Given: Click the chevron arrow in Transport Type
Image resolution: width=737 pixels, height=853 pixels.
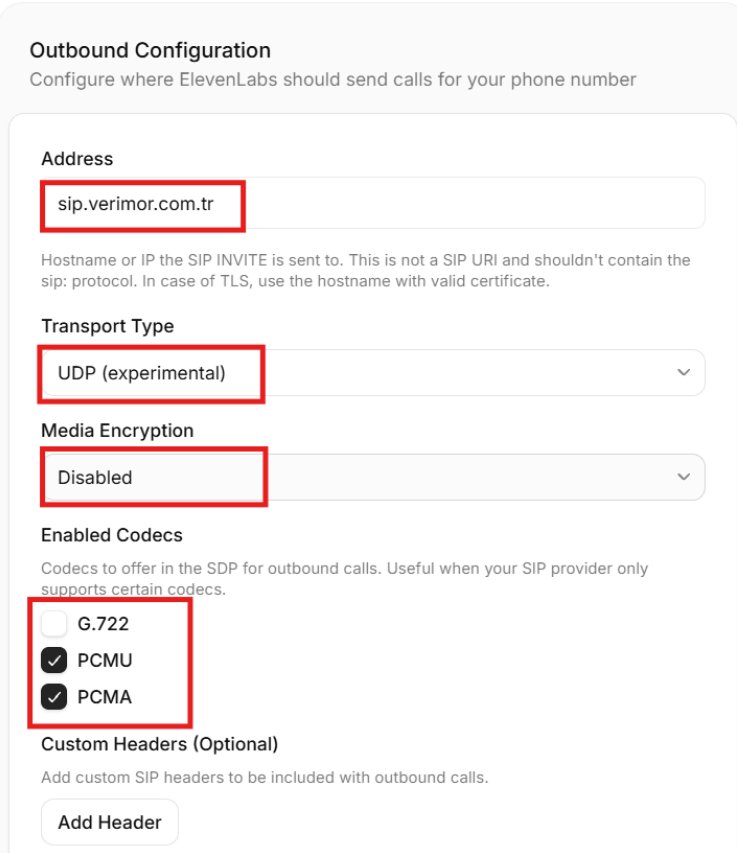Looking at the screenshot, I should pyautogui.click(x=684, y=372).
